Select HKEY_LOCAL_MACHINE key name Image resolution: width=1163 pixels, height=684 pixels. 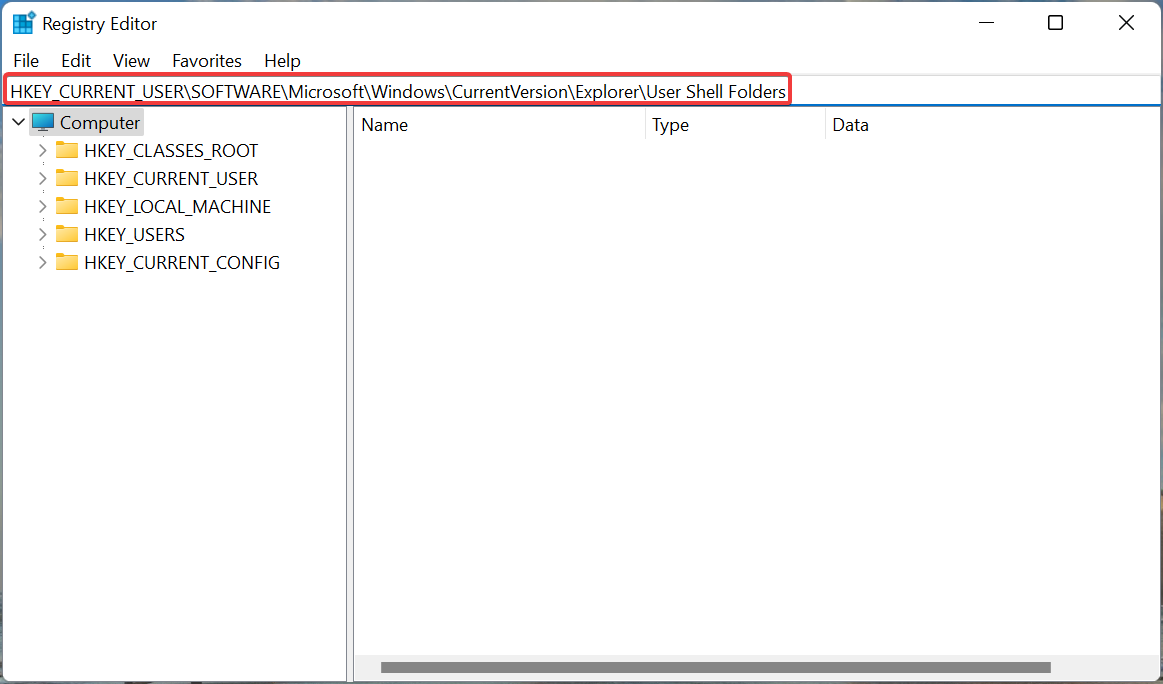pos(177,206)
